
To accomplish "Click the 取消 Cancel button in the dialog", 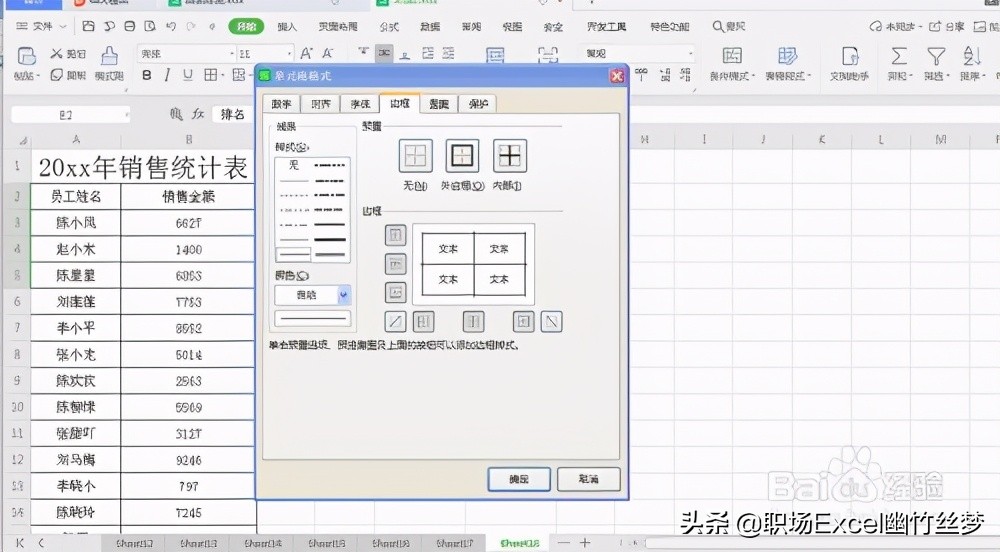I will pyautogui.click(x=589, y=479).
